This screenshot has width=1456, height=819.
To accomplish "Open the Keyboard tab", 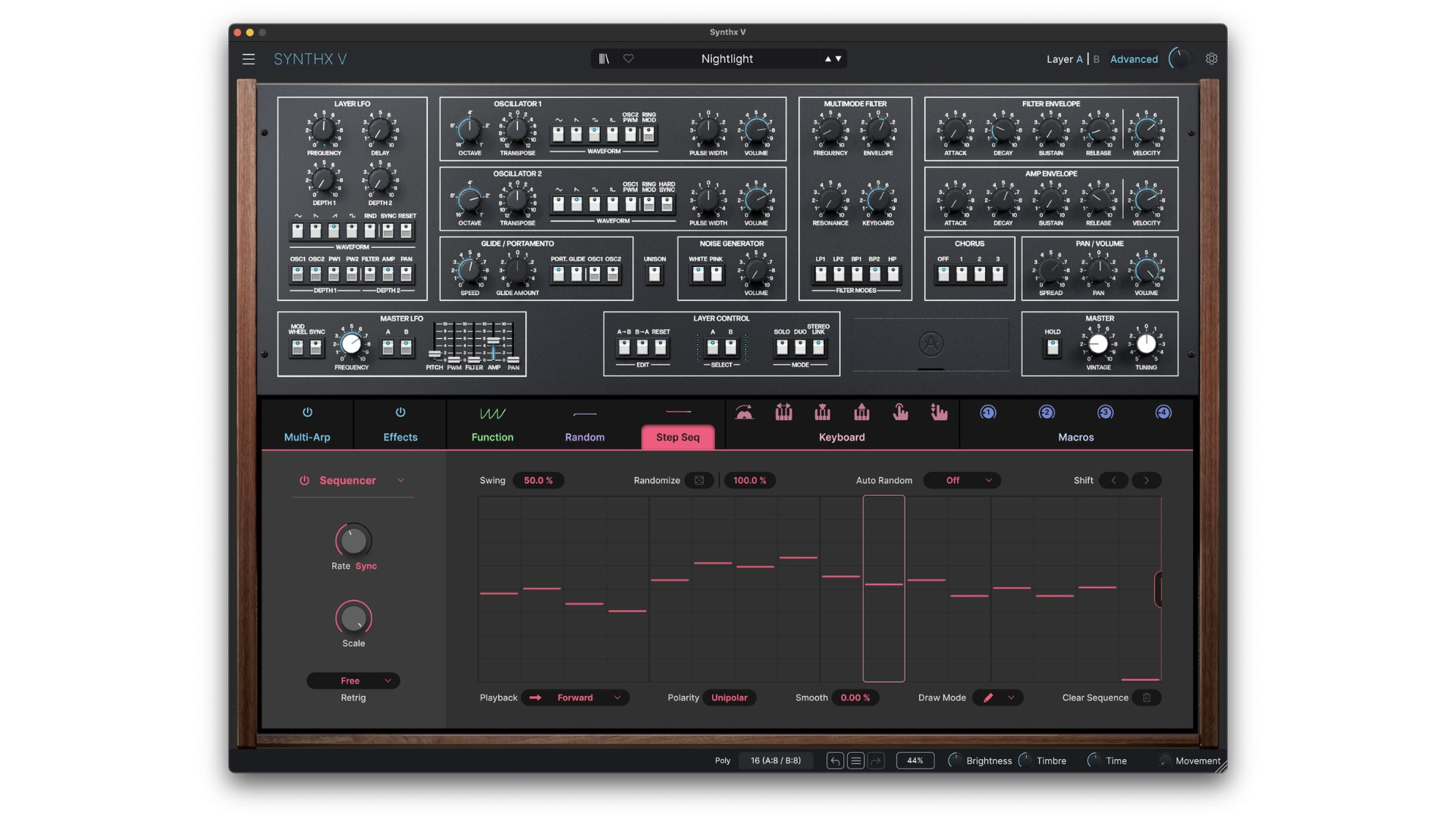I will pos(842,438).
